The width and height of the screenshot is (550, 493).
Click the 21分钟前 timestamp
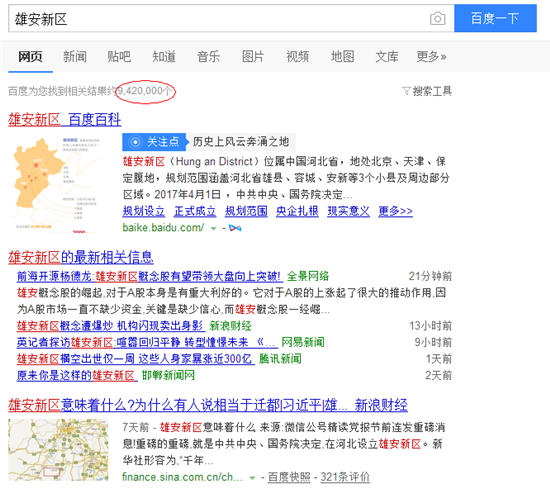coord(430,276)
